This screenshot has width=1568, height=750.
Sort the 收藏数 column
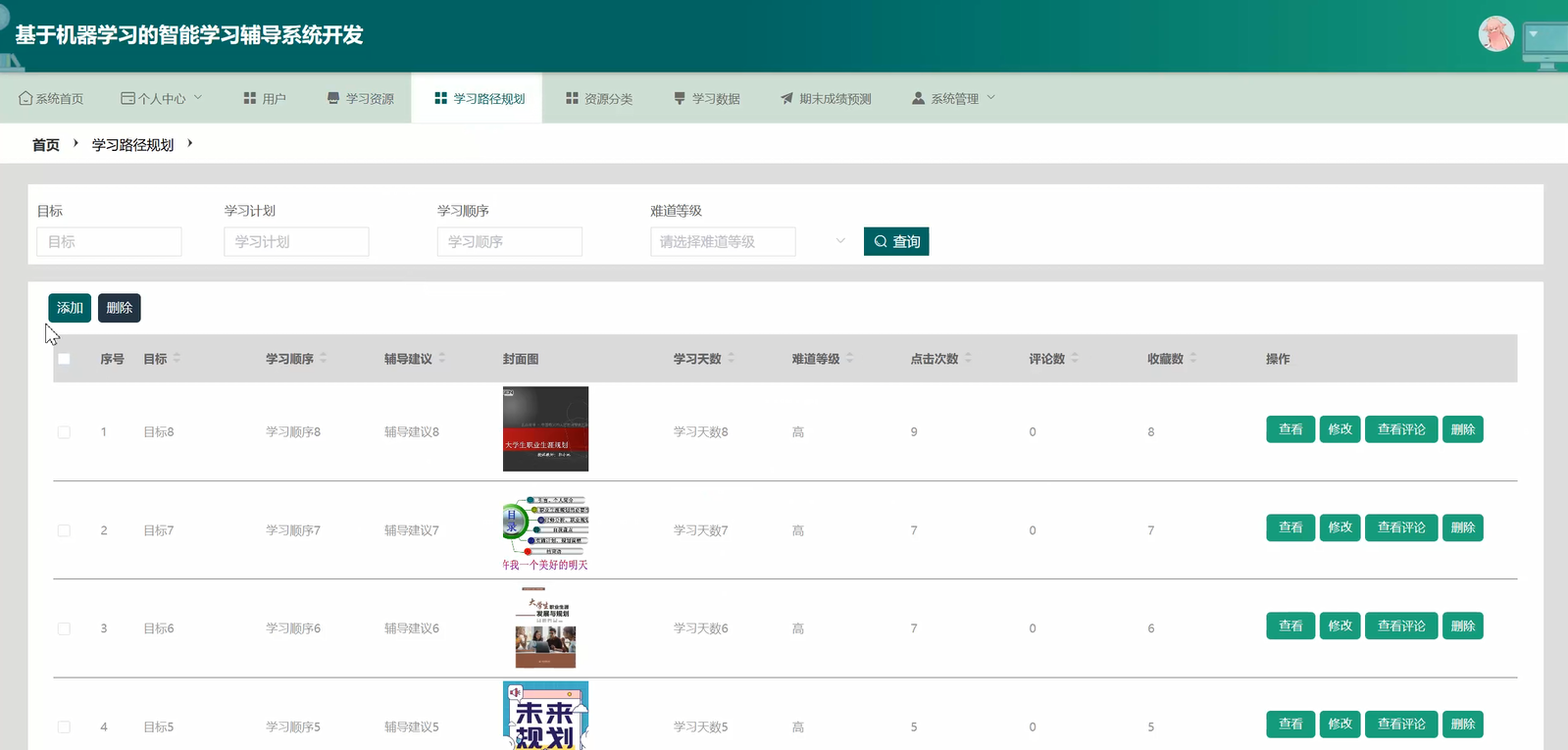1193,358
